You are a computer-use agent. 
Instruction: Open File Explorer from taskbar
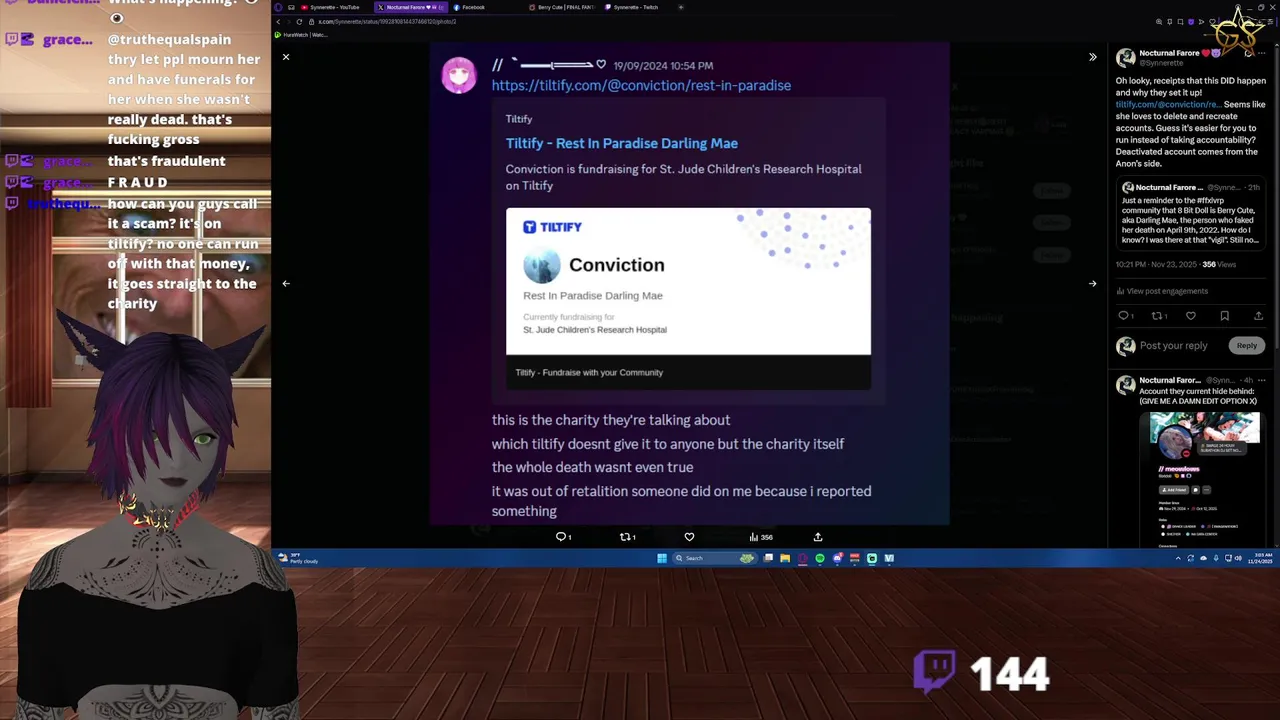click(785, 558)
